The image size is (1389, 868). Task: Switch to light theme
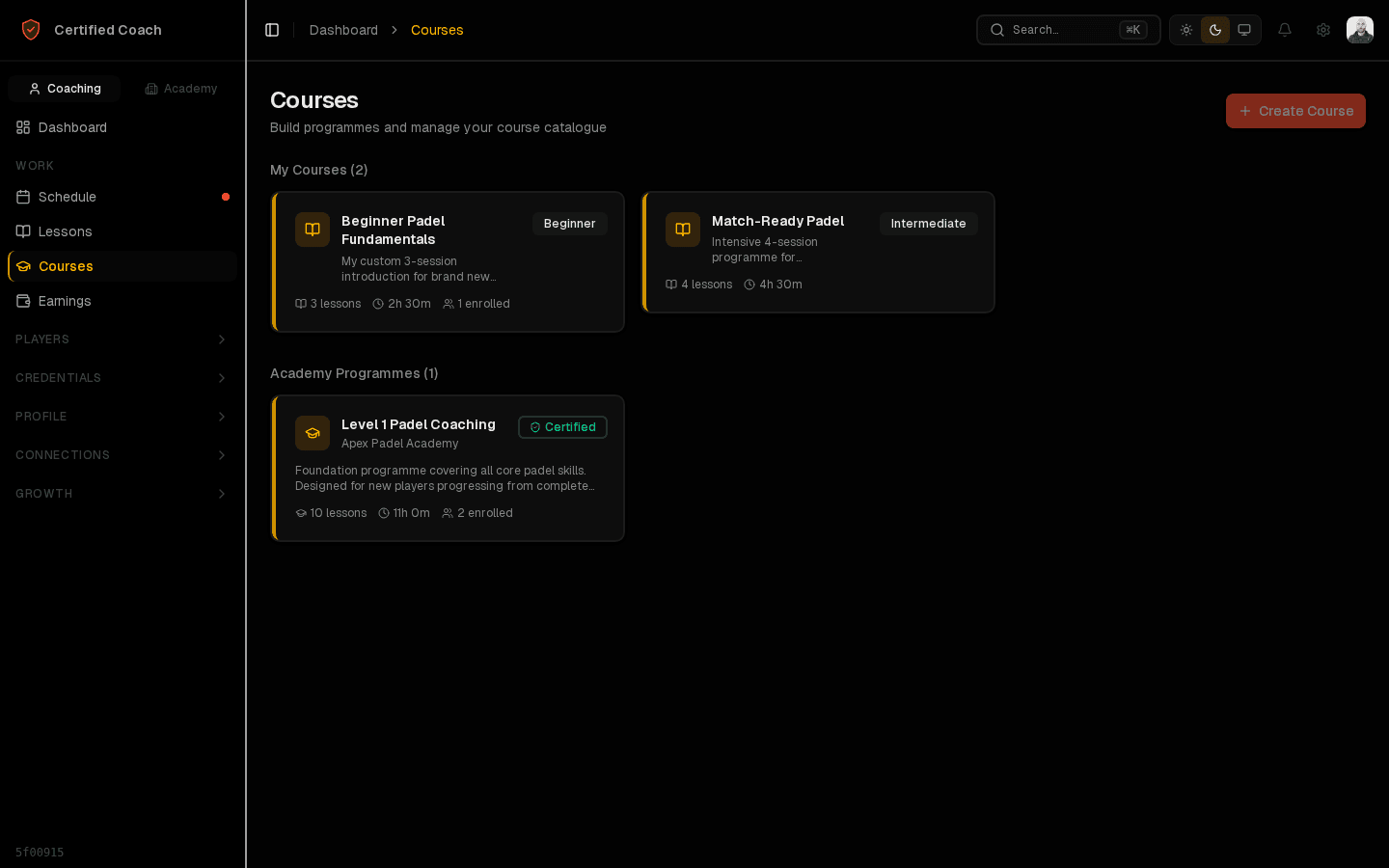1186,30
